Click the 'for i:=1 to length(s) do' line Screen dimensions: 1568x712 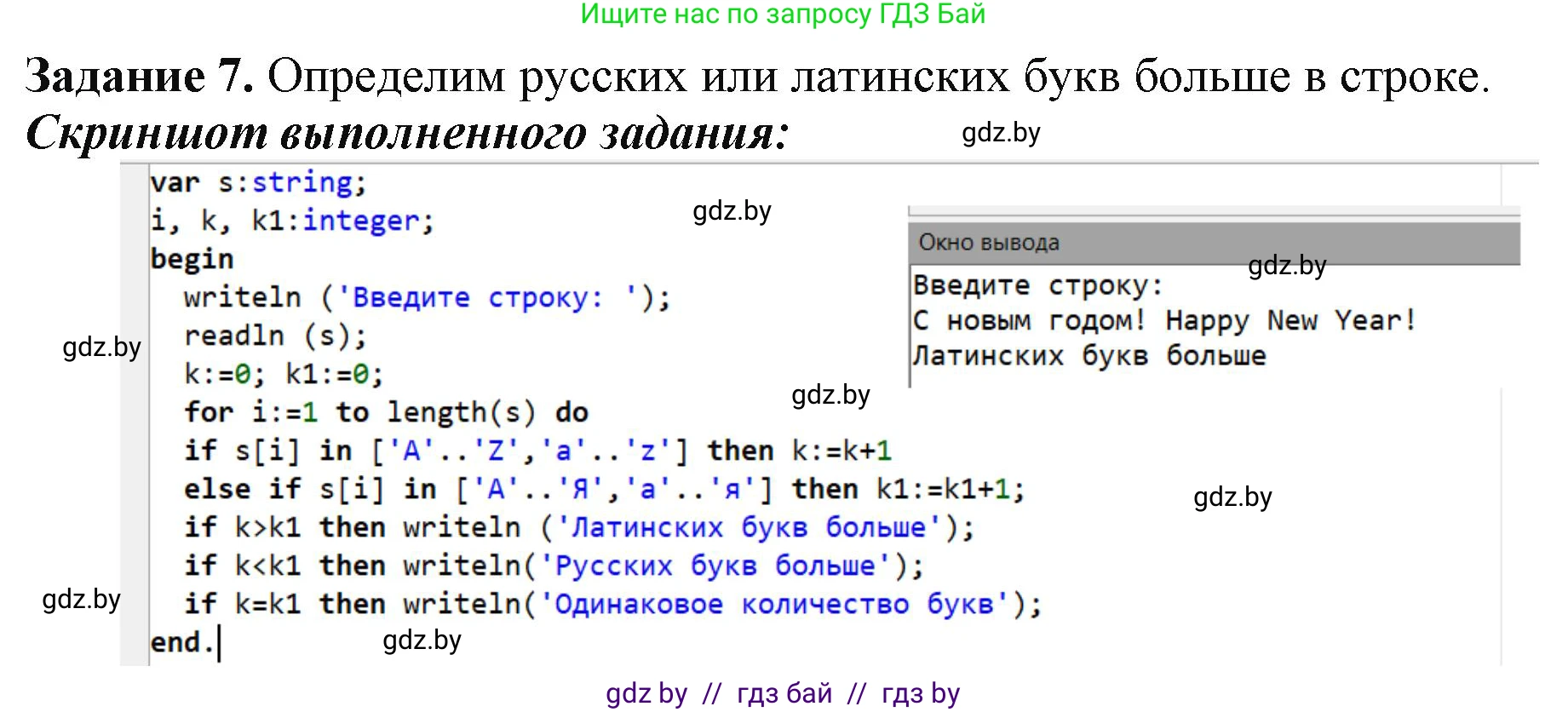click(x=386, y=412)
